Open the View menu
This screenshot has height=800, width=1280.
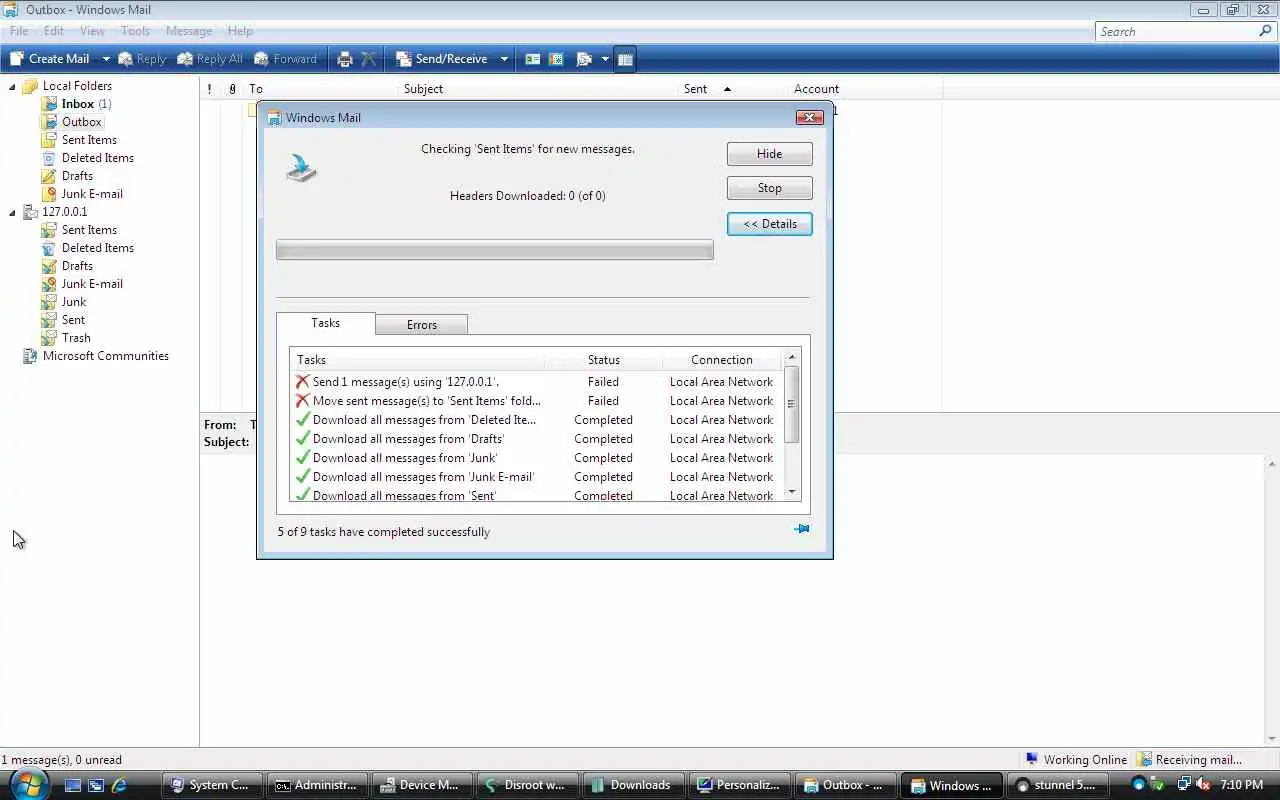pos(92,31)
